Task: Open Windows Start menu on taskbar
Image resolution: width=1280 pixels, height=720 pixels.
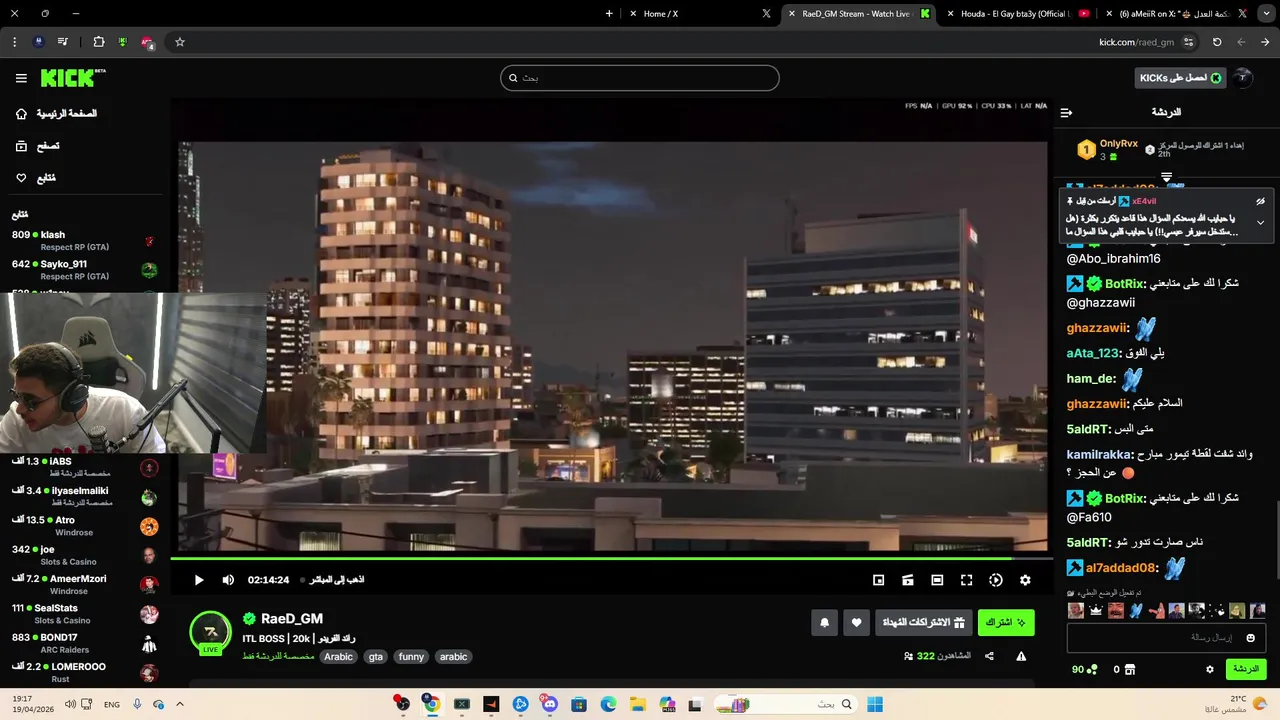Action: 875,704
